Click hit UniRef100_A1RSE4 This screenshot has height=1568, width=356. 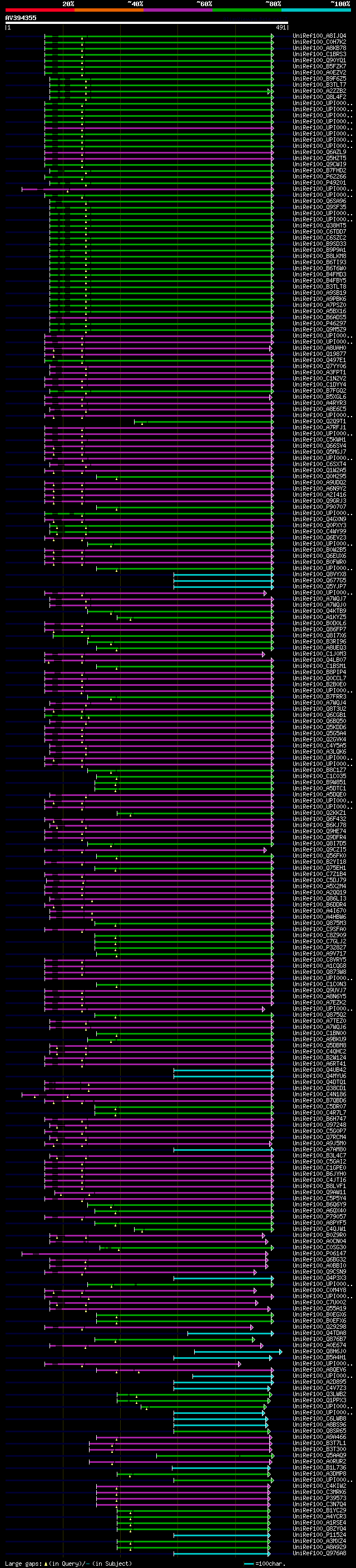319,1522
